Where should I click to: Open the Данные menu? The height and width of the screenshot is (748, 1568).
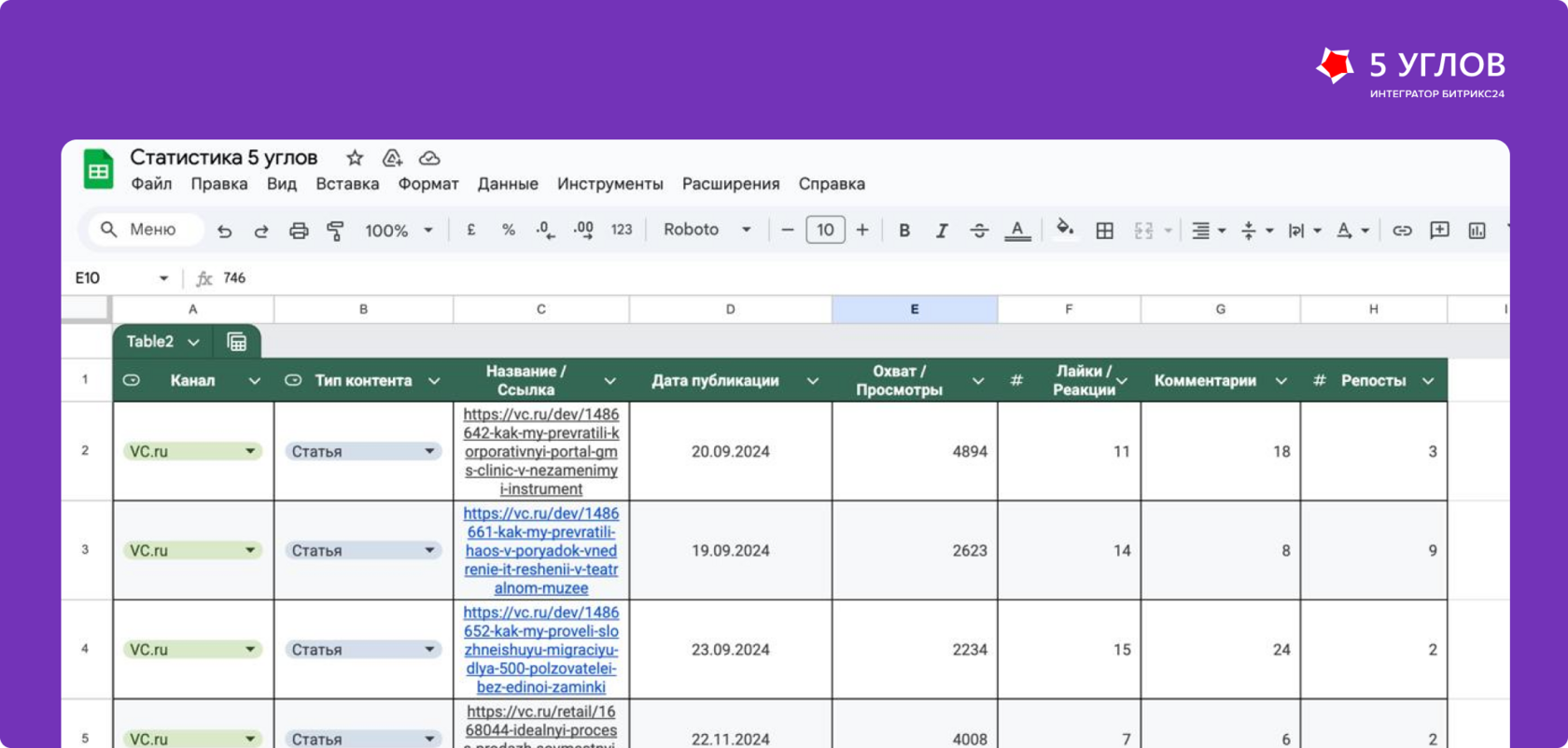[508, 184]
